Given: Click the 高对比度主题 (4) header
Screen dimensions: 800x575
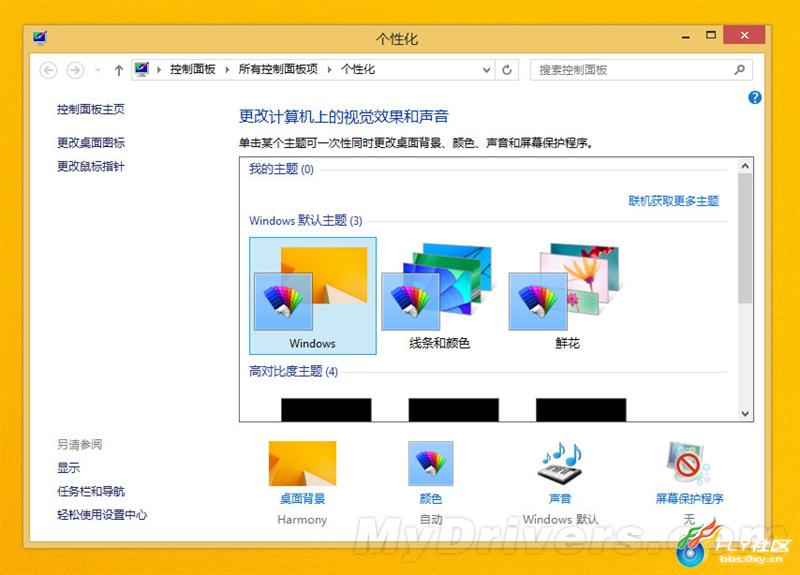Looking at the screenshot, I should pyautogui.click(x=293, y=371).
